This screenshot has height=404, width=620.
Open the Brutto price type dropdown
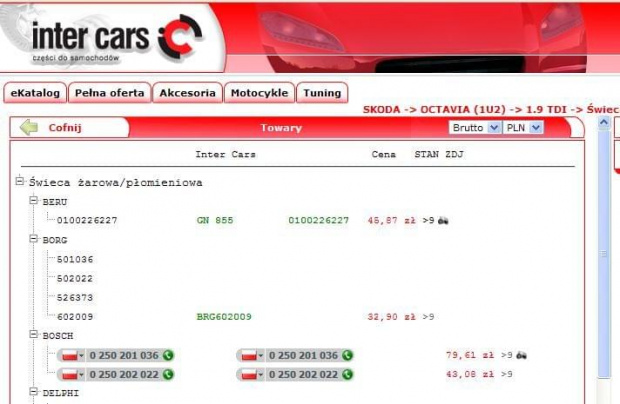point(475,128)
